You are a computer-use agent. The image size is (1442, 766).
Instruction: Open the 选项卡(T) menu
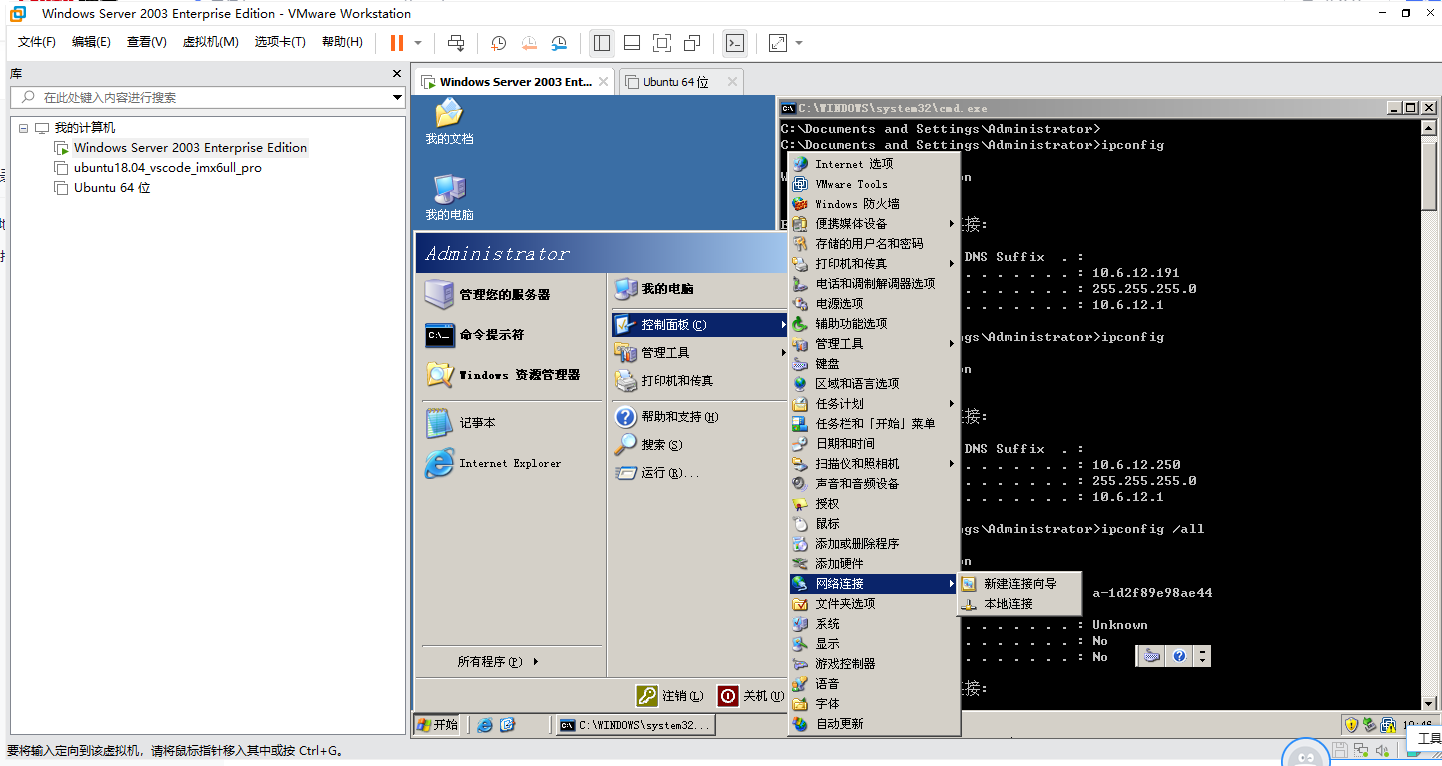pos(280,42)
